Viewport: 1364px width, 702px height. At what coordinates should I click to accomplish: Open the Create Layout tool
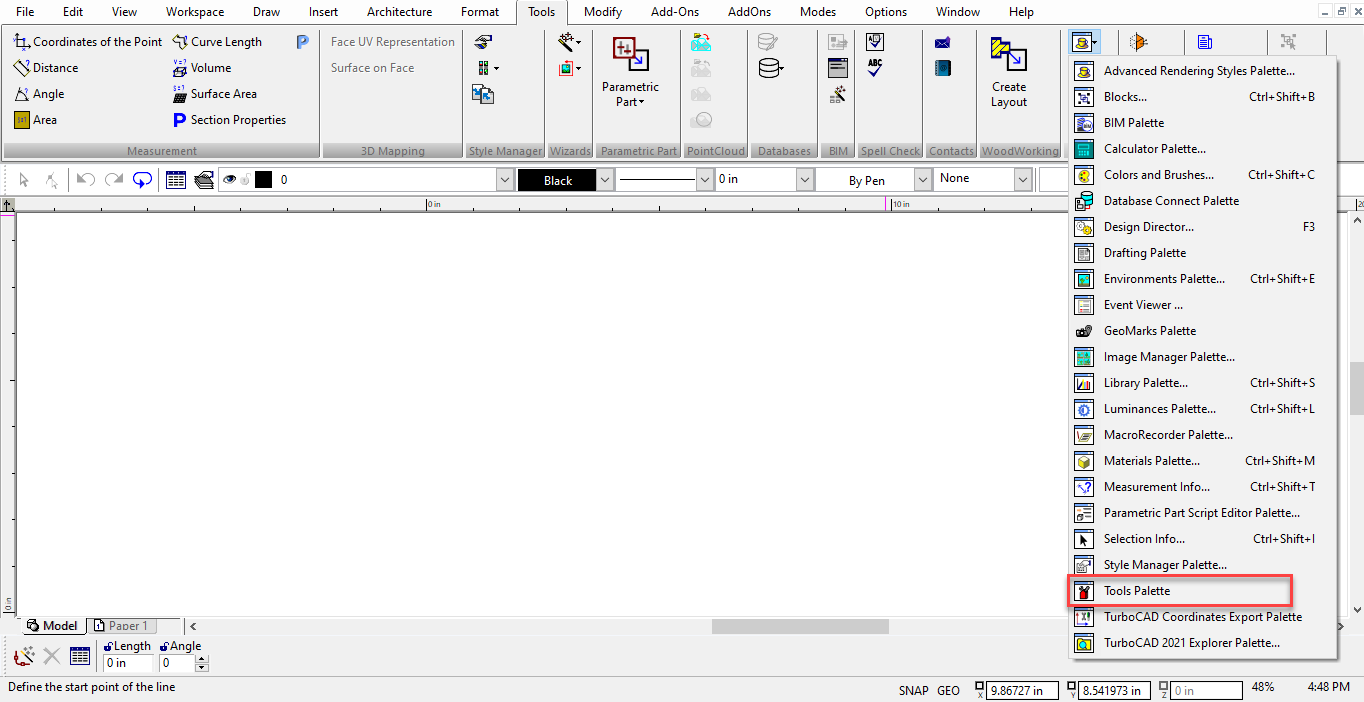click(x=1008, y=73)
